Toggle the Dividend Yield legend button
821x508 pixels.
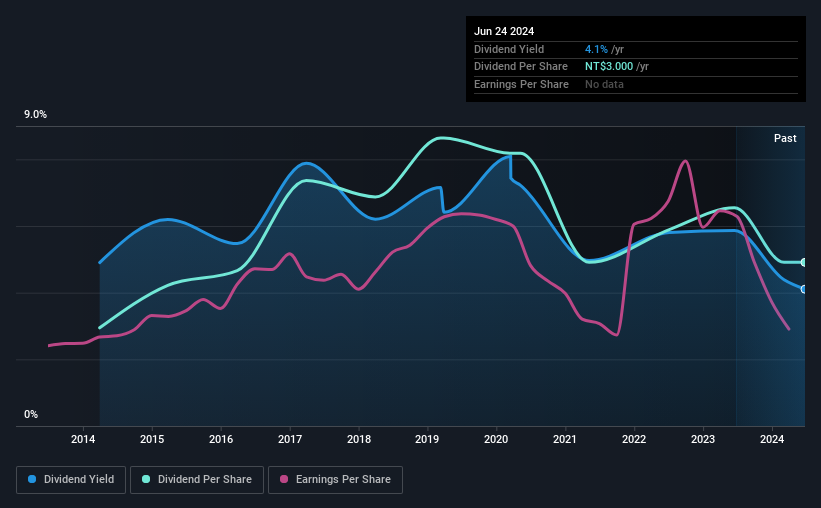71,480
